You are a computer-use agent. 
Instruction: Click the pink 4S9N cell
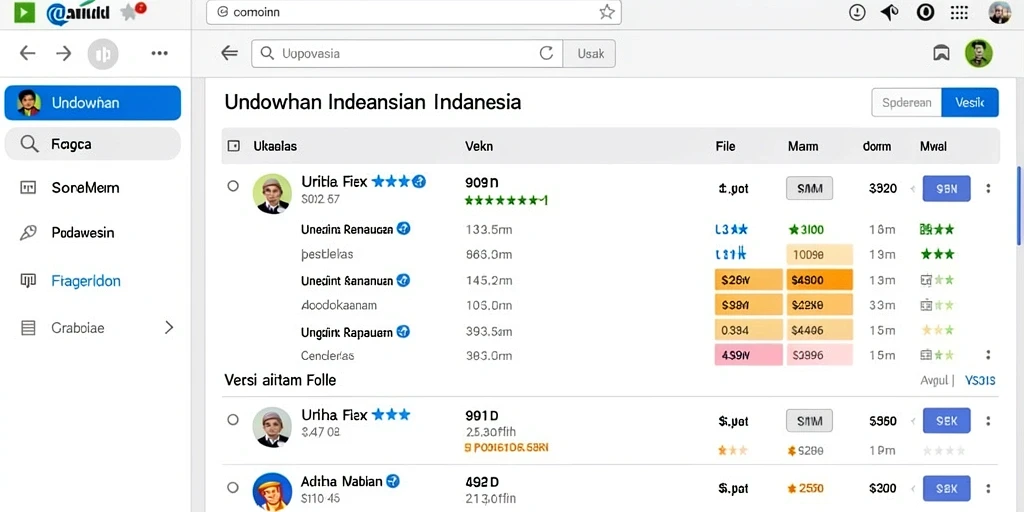point(748,355)
